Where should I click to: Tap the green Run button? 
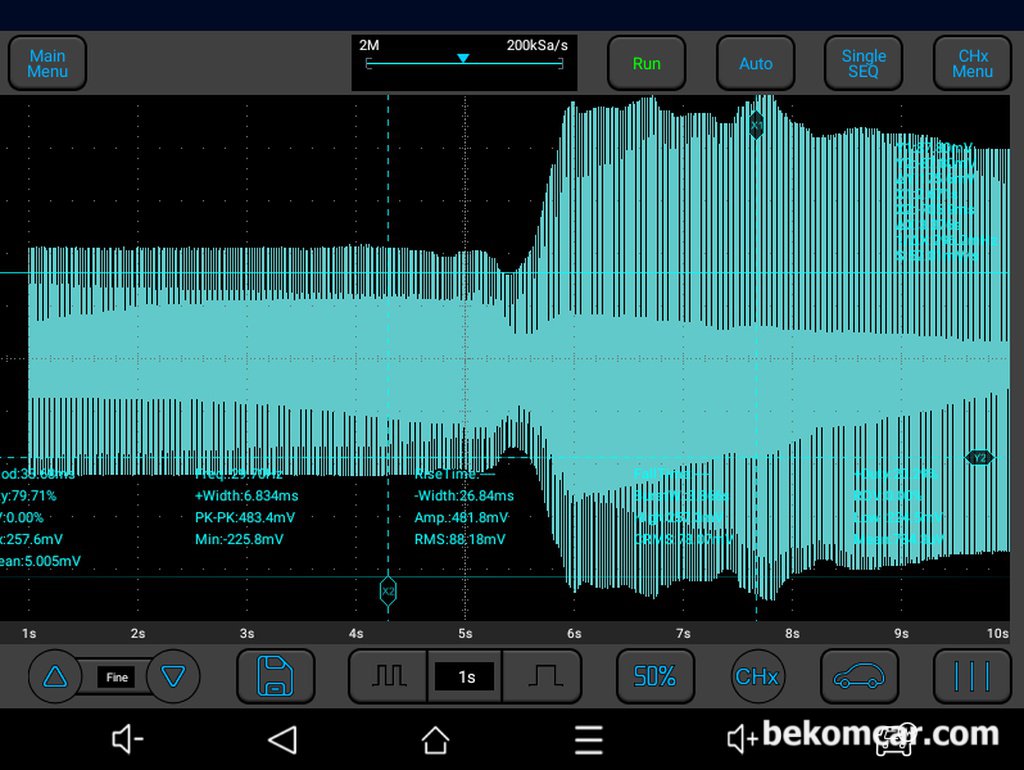(x=647, y=63)
